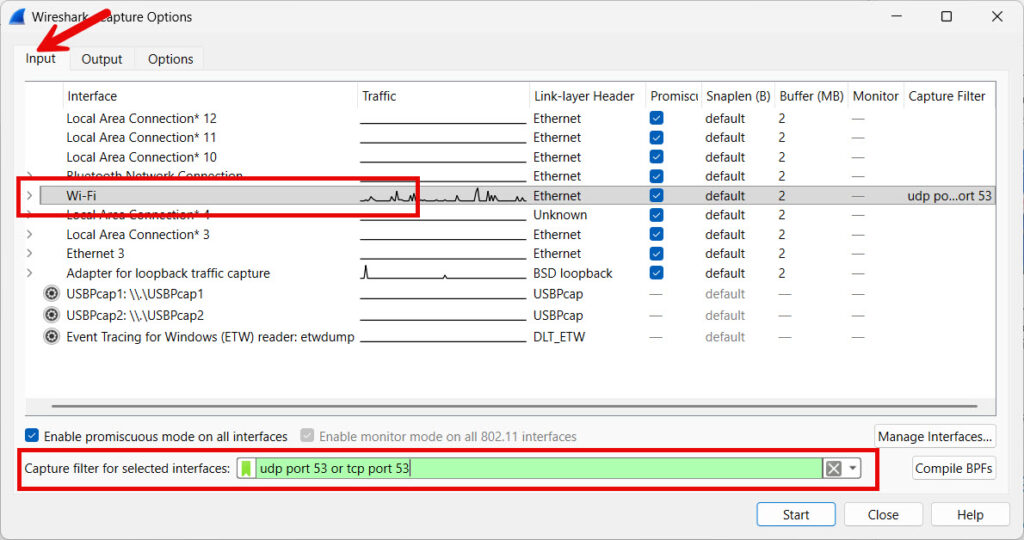Image resolution: width=1024 pixels, height=540 pixels.
Task: Toggle Enable promiscuous mode on all interfaces
Action: click(x=32, y=437)
